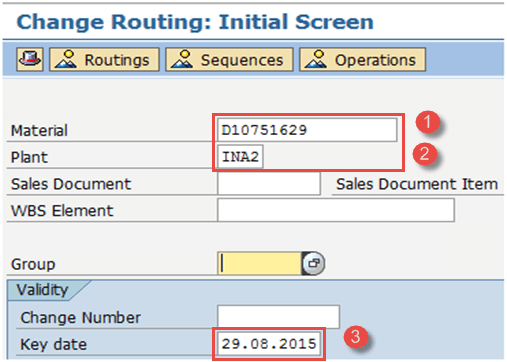Click the mountain icon on the Sequences button

(182, 60)
